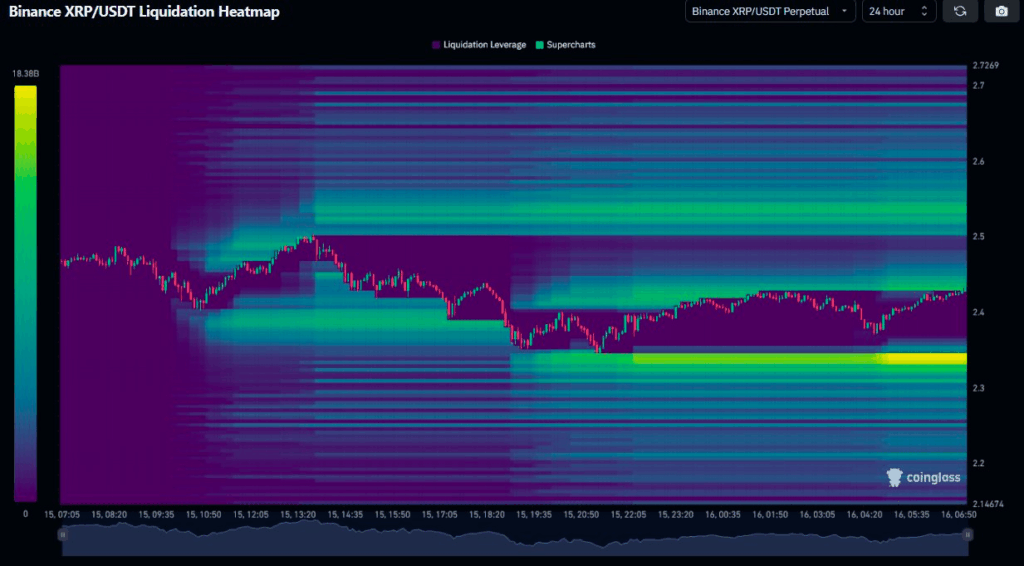1024x566 pixels.
Task: Click the 16, 00:35 time axis label
Action: (x=723, y=514)
